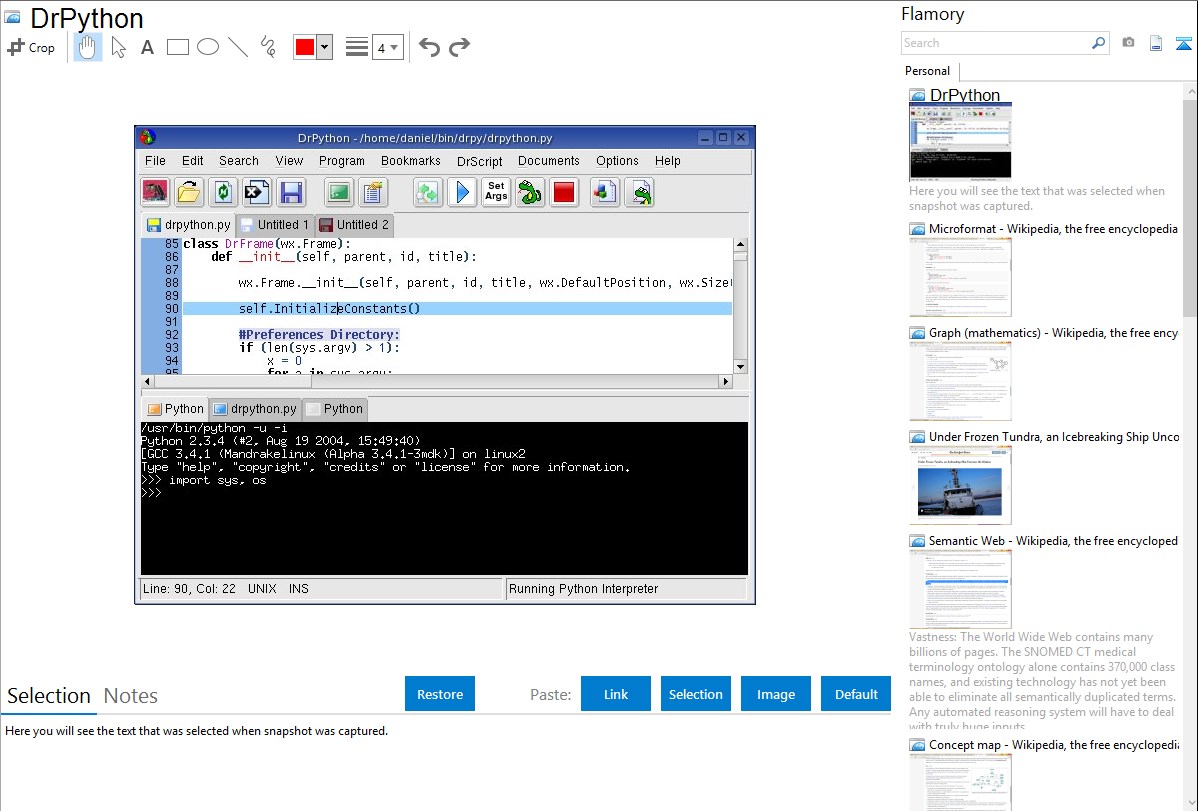
Task: Select the Untitled 2 editor tab
Action: click(355, 225)
